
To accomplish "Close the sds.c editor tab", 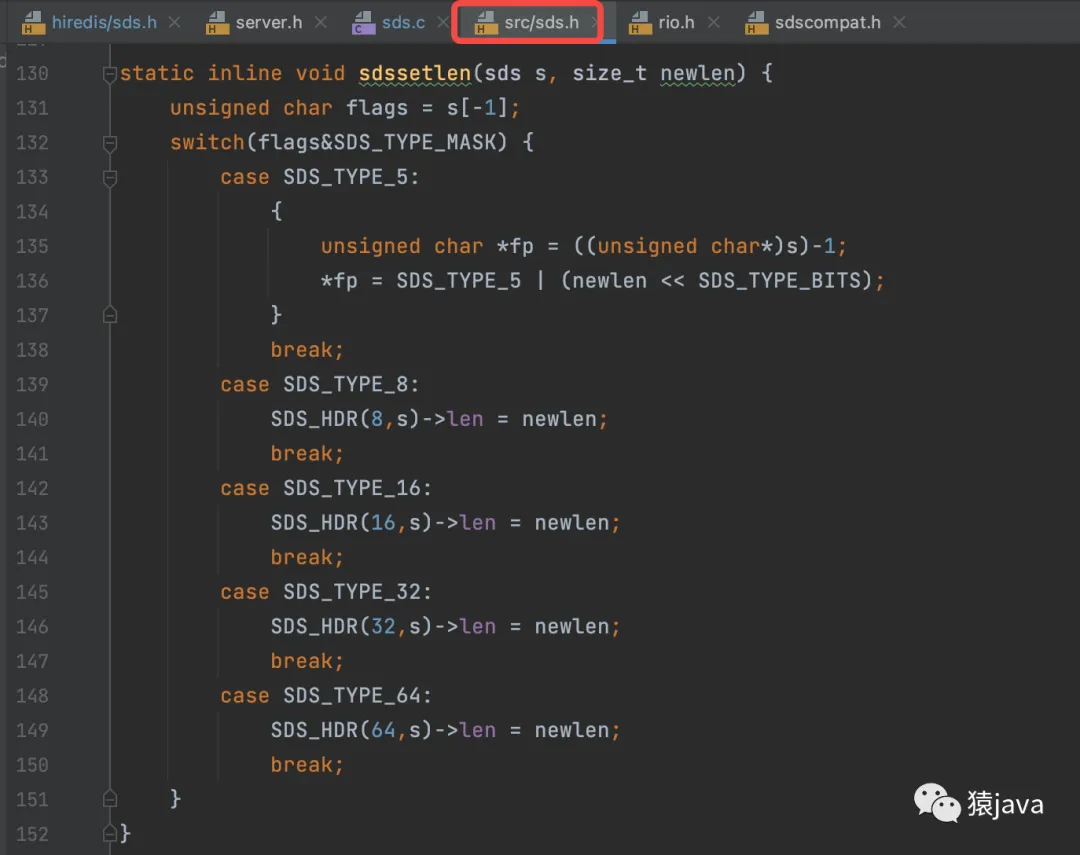I will [x=443, y=22].
